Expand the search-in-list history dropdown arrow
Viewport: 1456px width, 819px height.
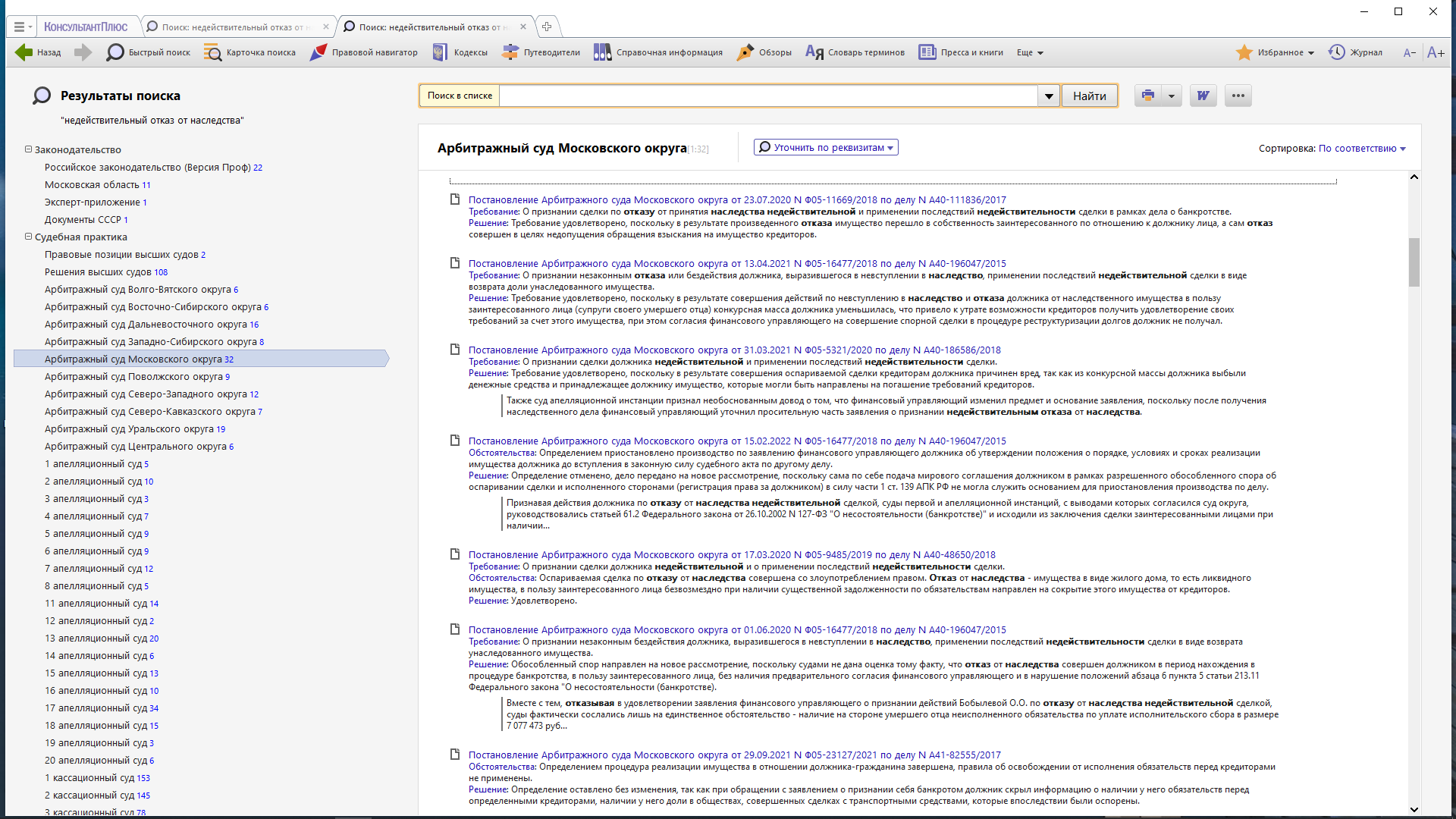tap(1049, 96)
